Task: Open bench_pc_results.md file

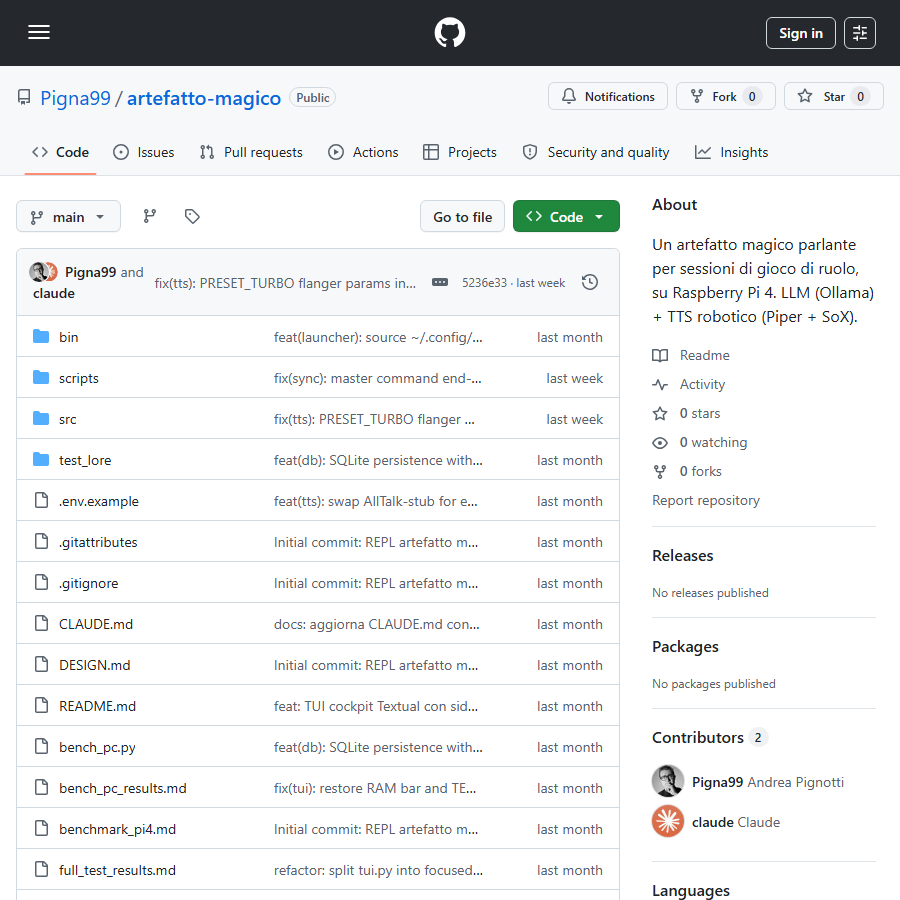Action: (123, 788)
